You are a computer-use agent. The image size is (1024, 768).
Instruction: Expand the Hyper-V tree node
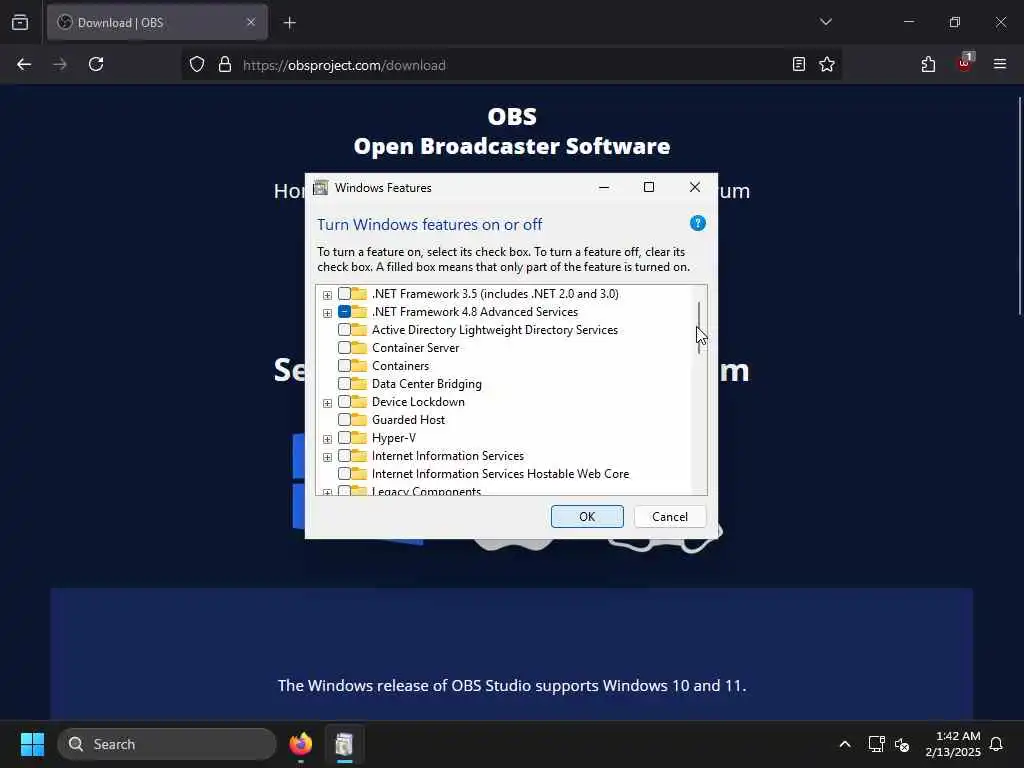(x=327, y=439)
